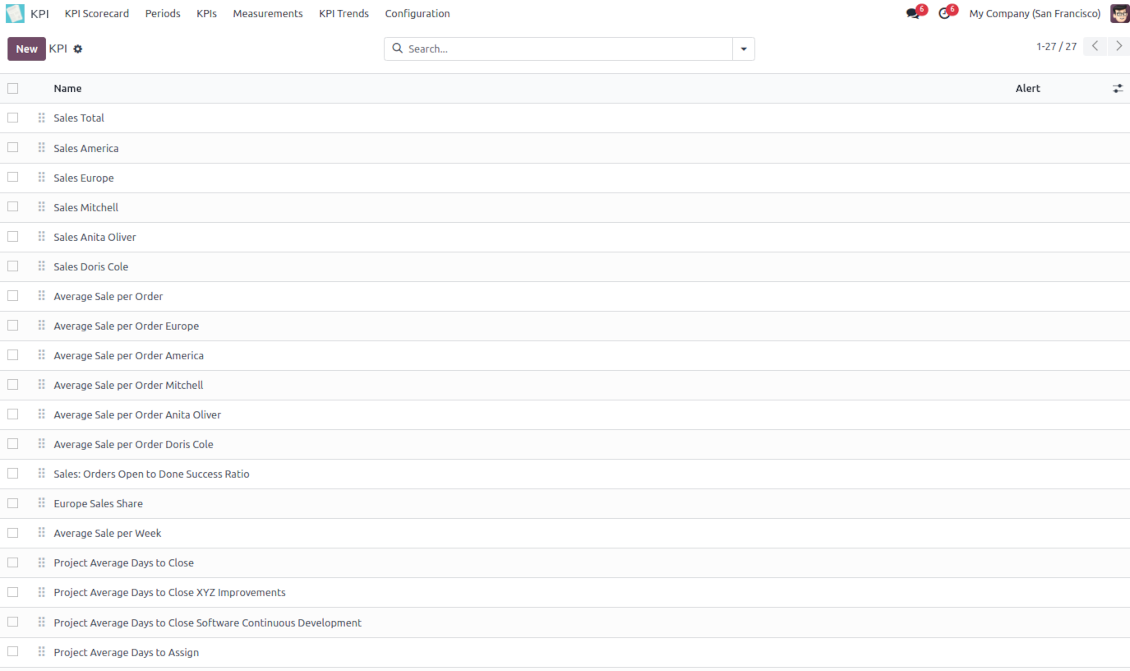The image size is (1130, 671).
Task: Click the New button
Action: (26, 49)
